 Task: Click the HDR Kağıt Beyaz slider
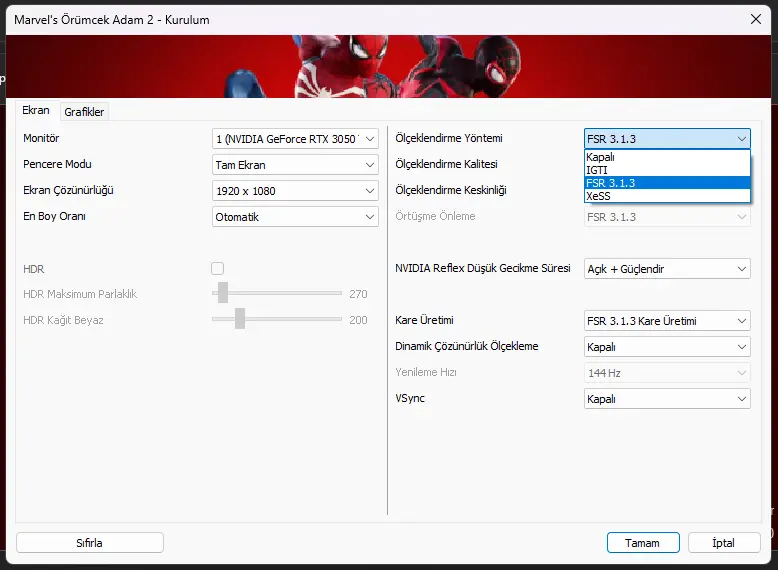point(277,319)
